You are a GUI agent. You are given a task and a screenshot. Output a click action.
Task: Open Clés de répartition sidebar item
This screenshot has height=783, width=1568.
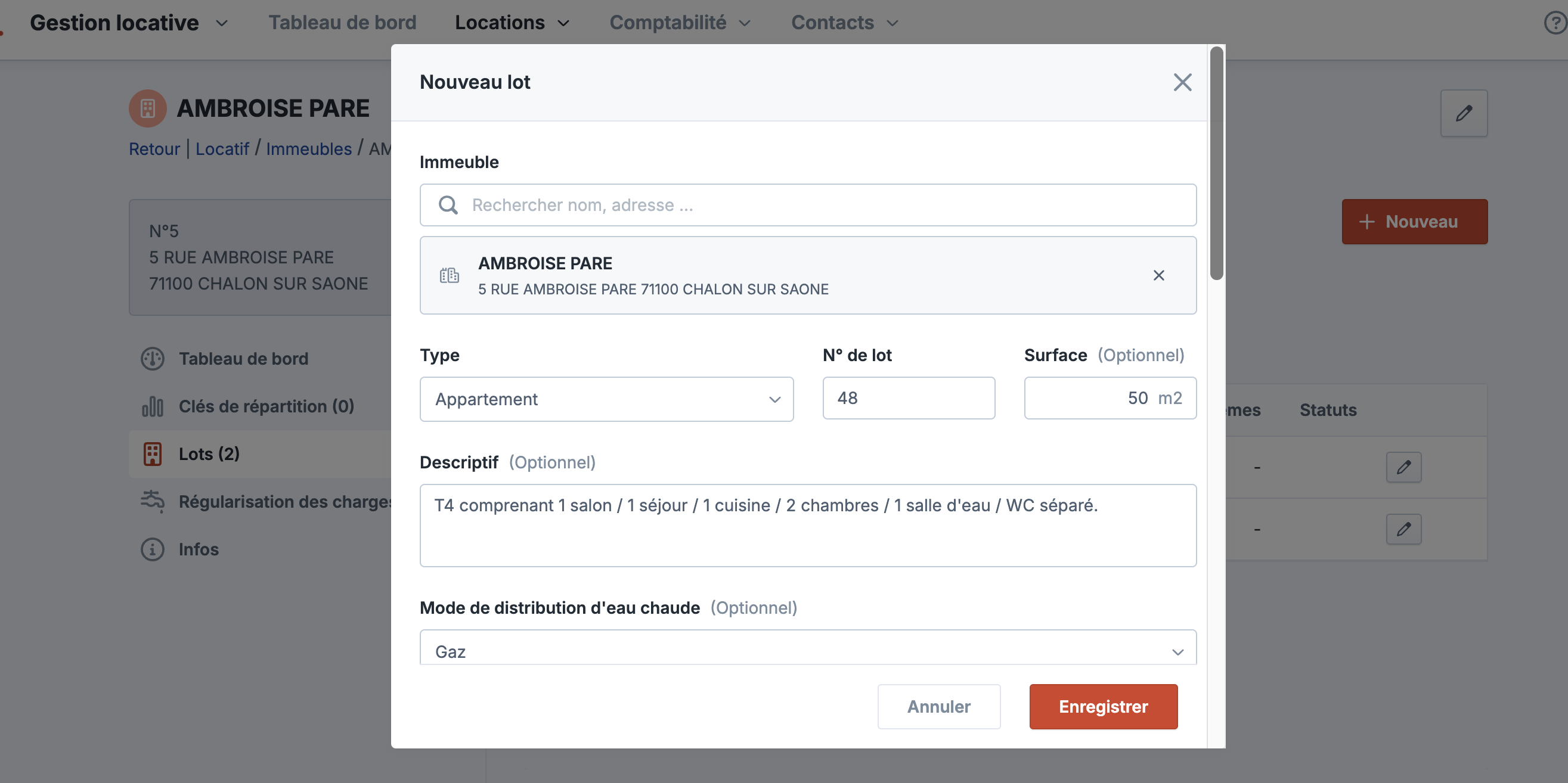266,406
